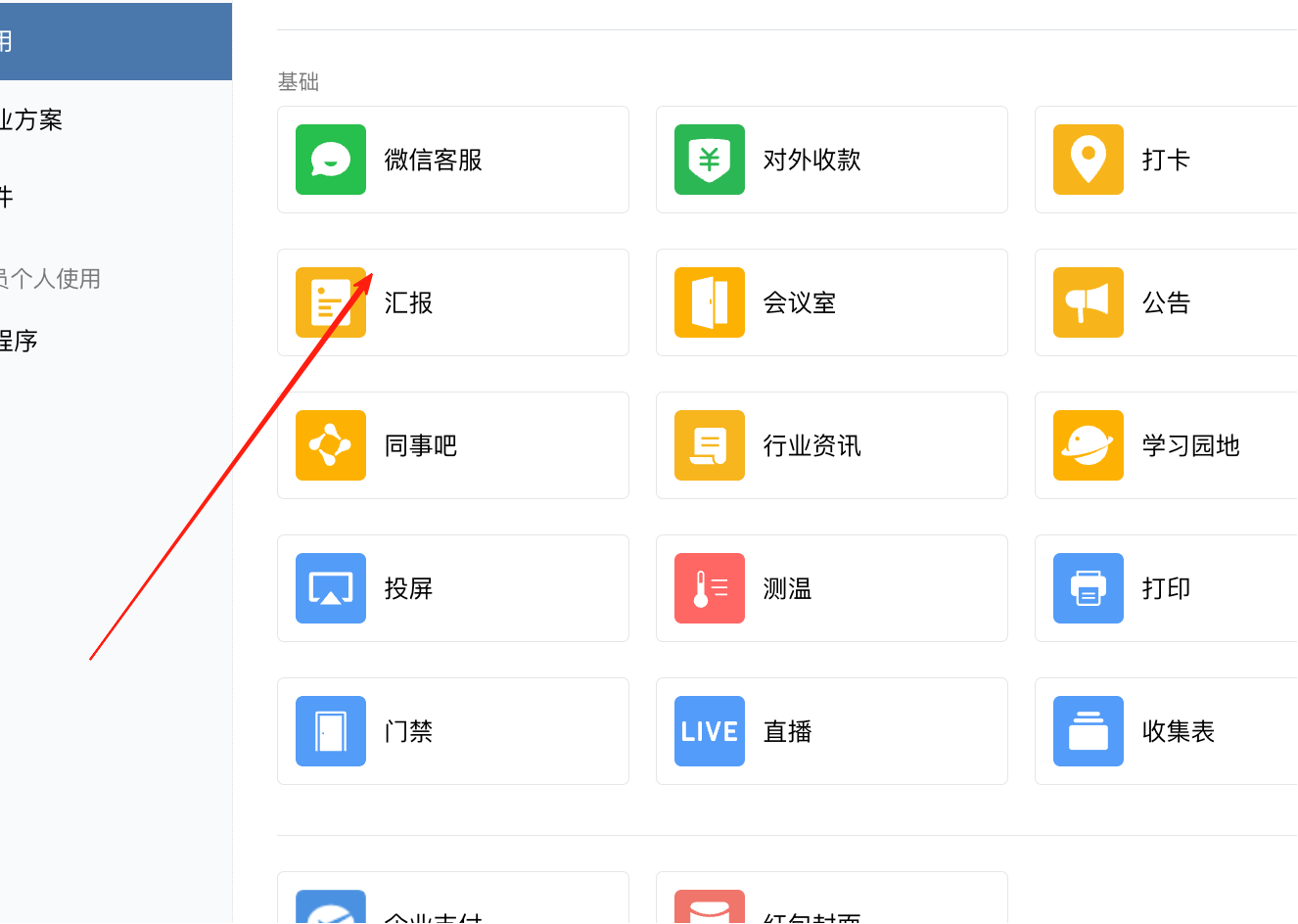Select the 投屏 label text
Viewport: 1298px width, 924px height.
408,588
